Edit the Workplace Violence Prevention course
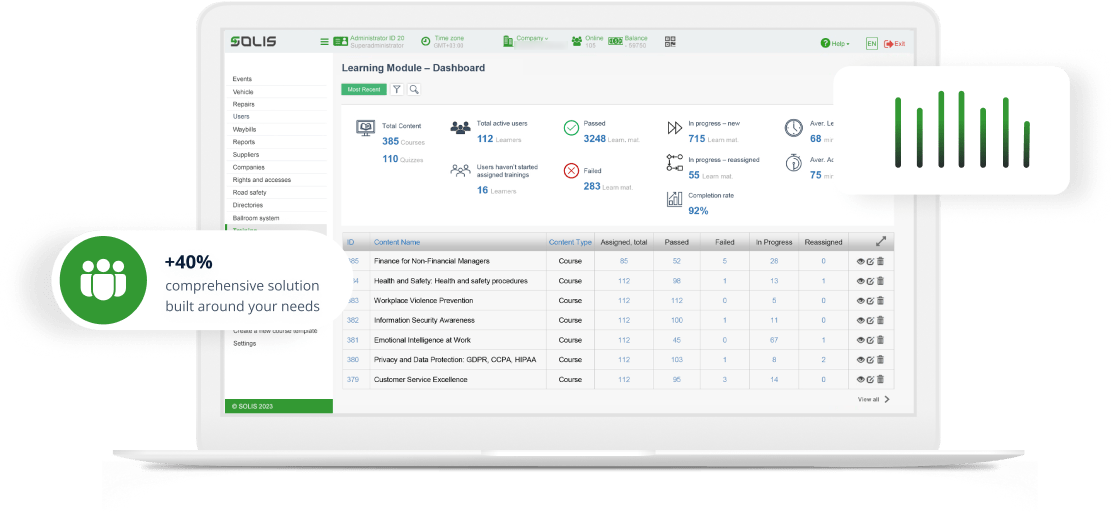This screenshot has width=1111, height=512. [870, 301]
